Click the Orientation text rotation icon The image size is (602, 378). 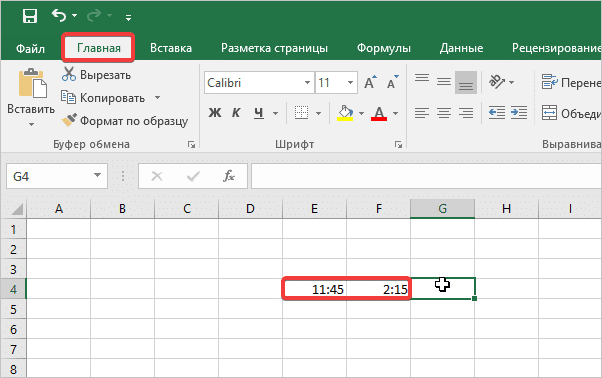(x=497, y=82)
